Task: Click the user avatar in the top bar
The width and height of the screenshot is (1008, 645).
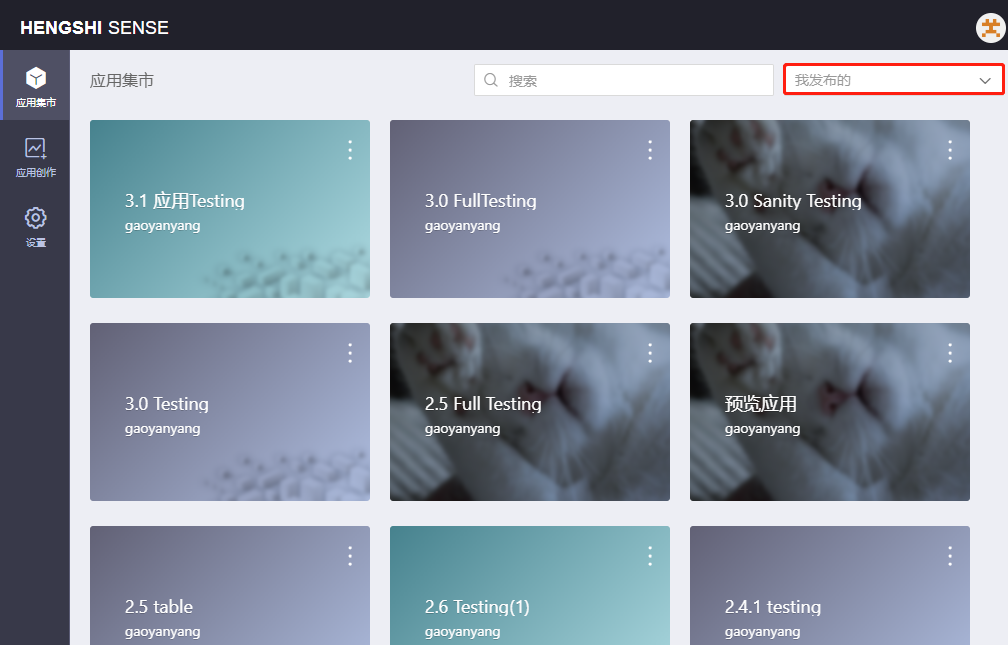Action: pyautogui.click(x=990, y=28)
